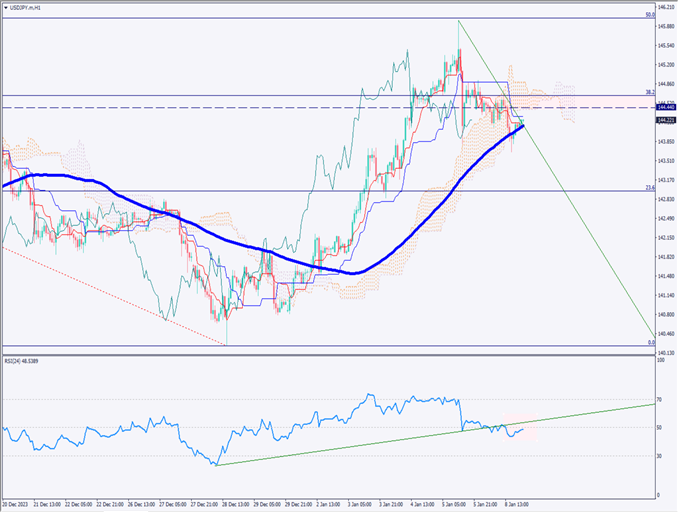
Task: Click the 146.210 value on price scale
Action: tap(666, 6)
